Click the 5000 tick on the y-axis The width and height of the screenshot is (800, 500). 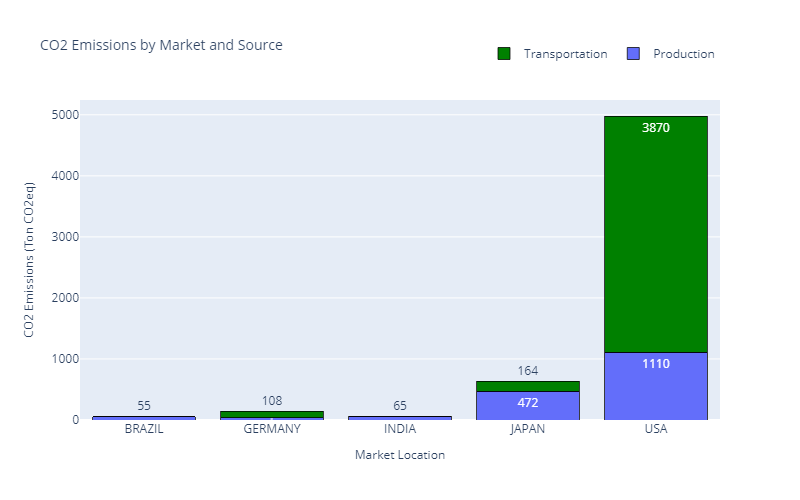pyautogui.click(x=65, y=115)
